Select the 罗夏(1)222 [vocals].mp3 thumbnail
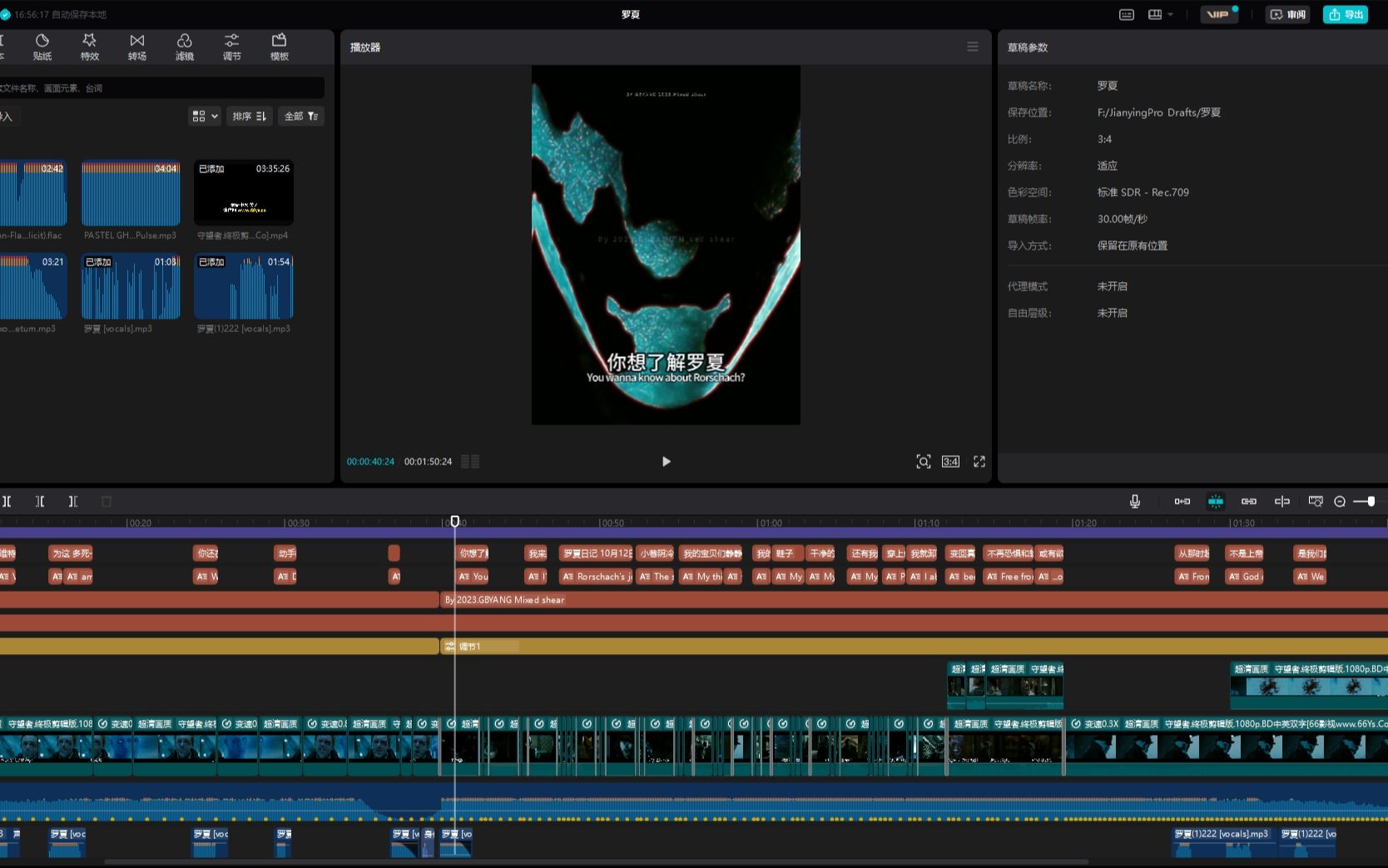 244,285
